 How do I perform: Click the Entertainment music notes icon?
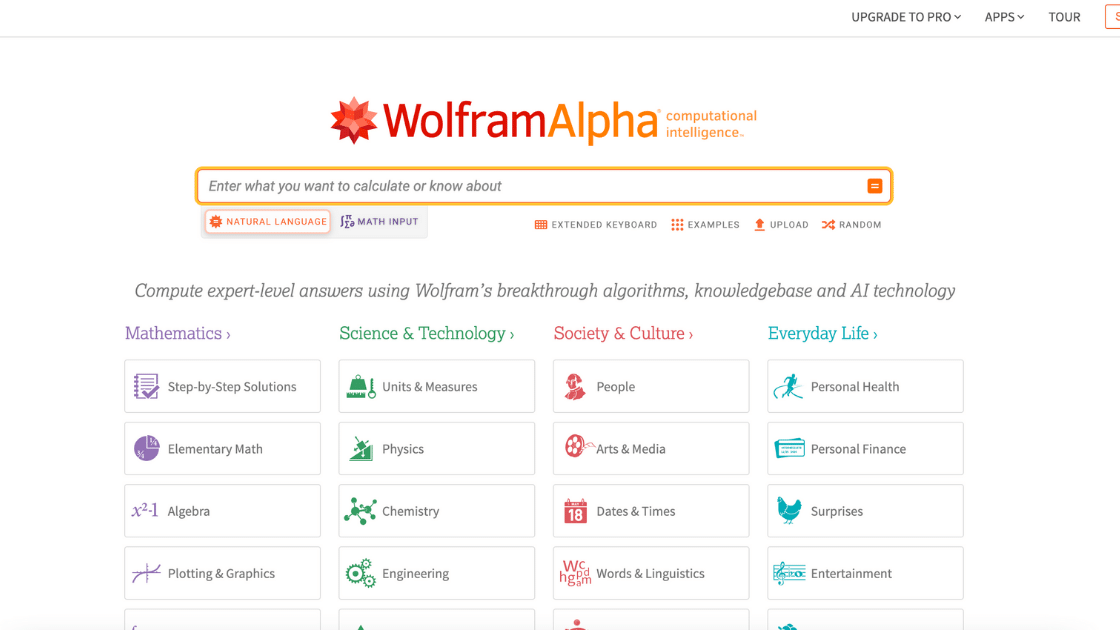[789, 573]
